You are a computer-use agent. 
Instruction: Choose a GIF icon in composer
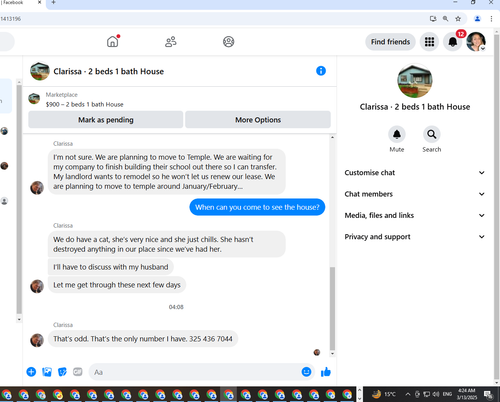(x=78, y=371)
